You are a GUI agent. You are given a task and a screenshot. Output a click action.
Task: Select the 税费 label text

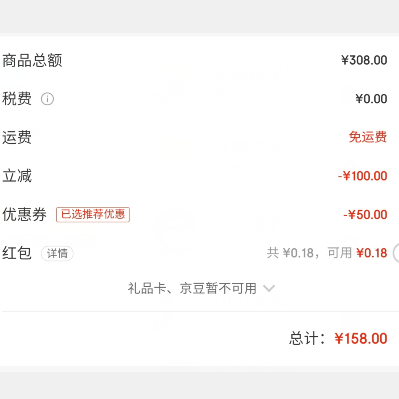[x=17, y=99]
